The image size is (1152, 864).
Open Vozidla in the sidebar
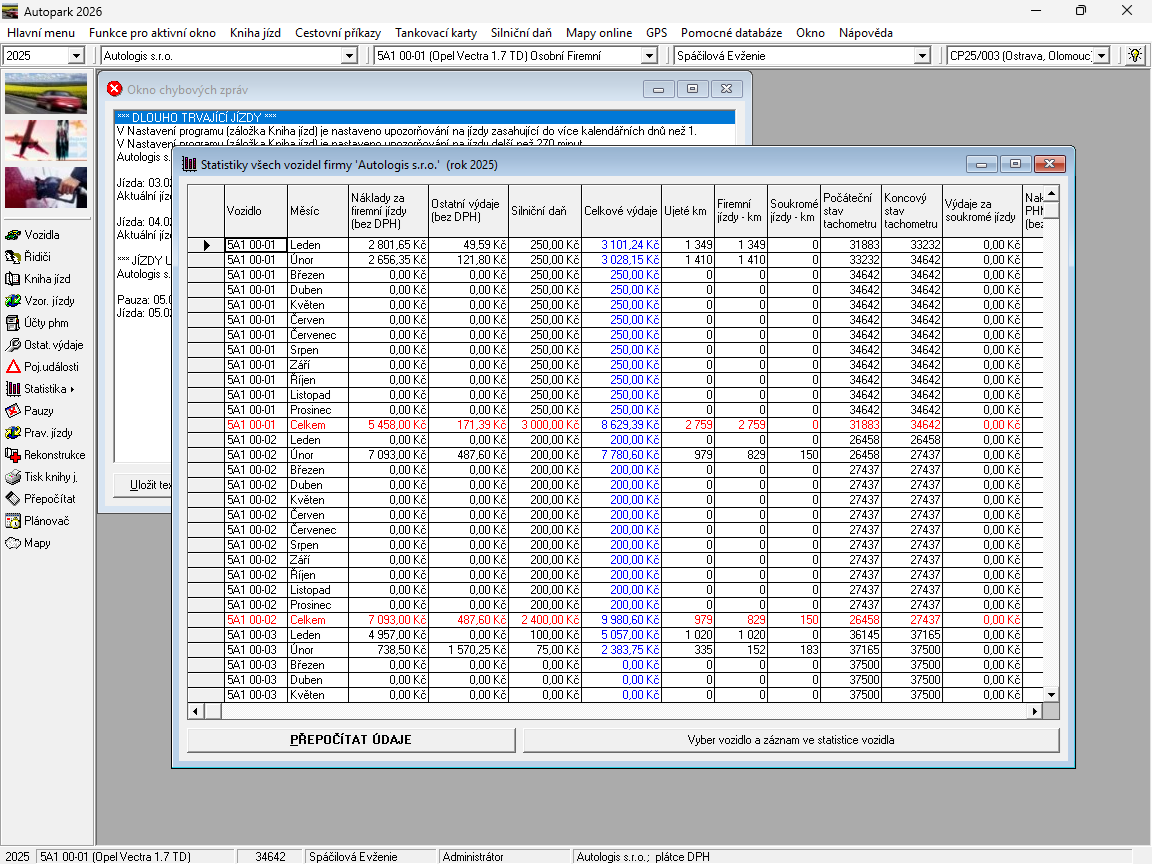41,235
